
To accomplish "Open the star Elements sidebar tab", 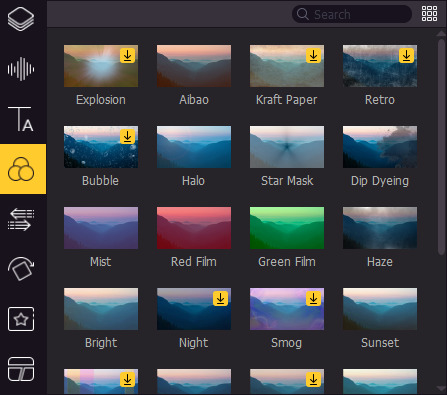I will pos(21,319).
